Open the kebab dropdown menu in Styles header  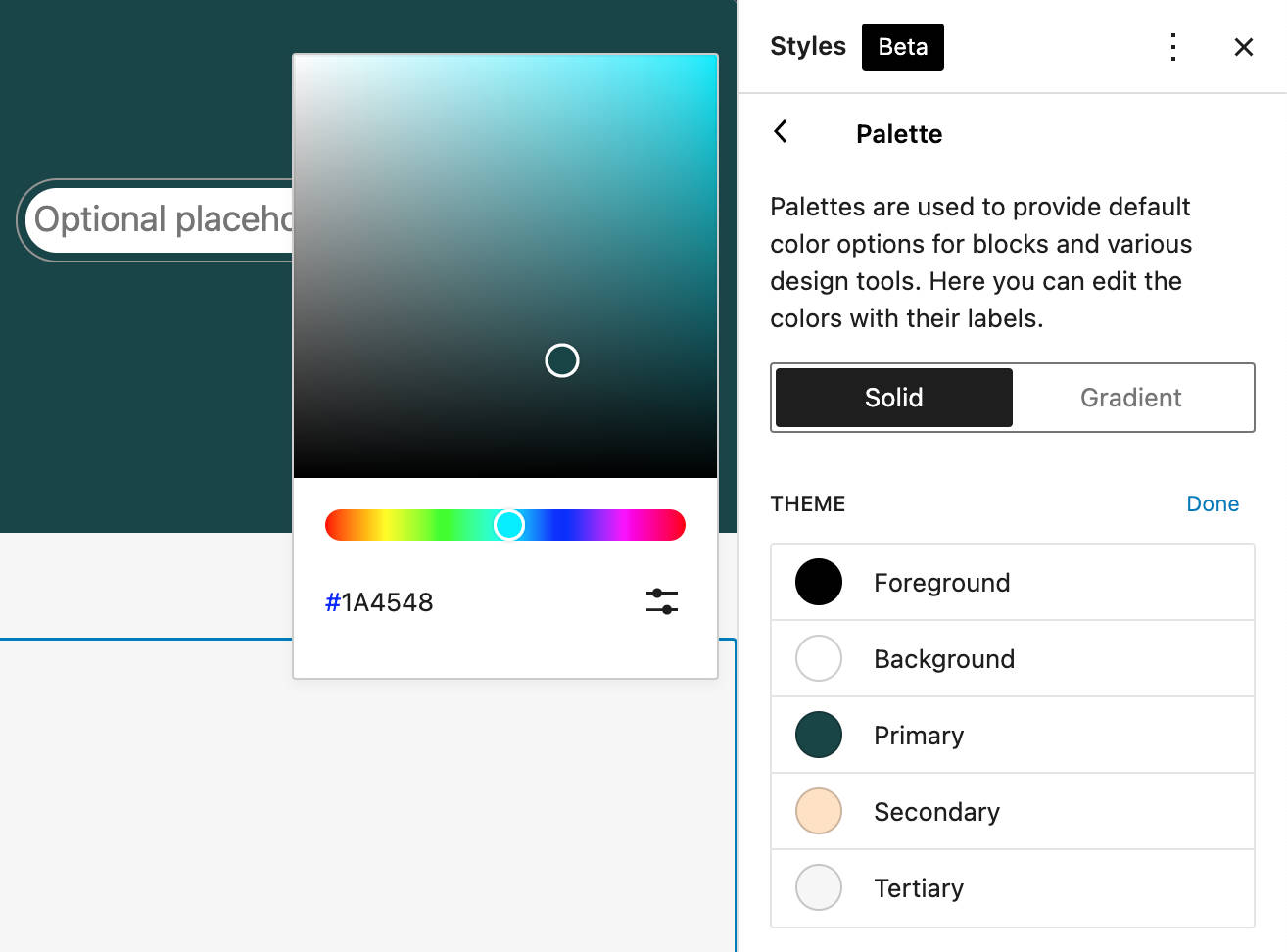1172,46
